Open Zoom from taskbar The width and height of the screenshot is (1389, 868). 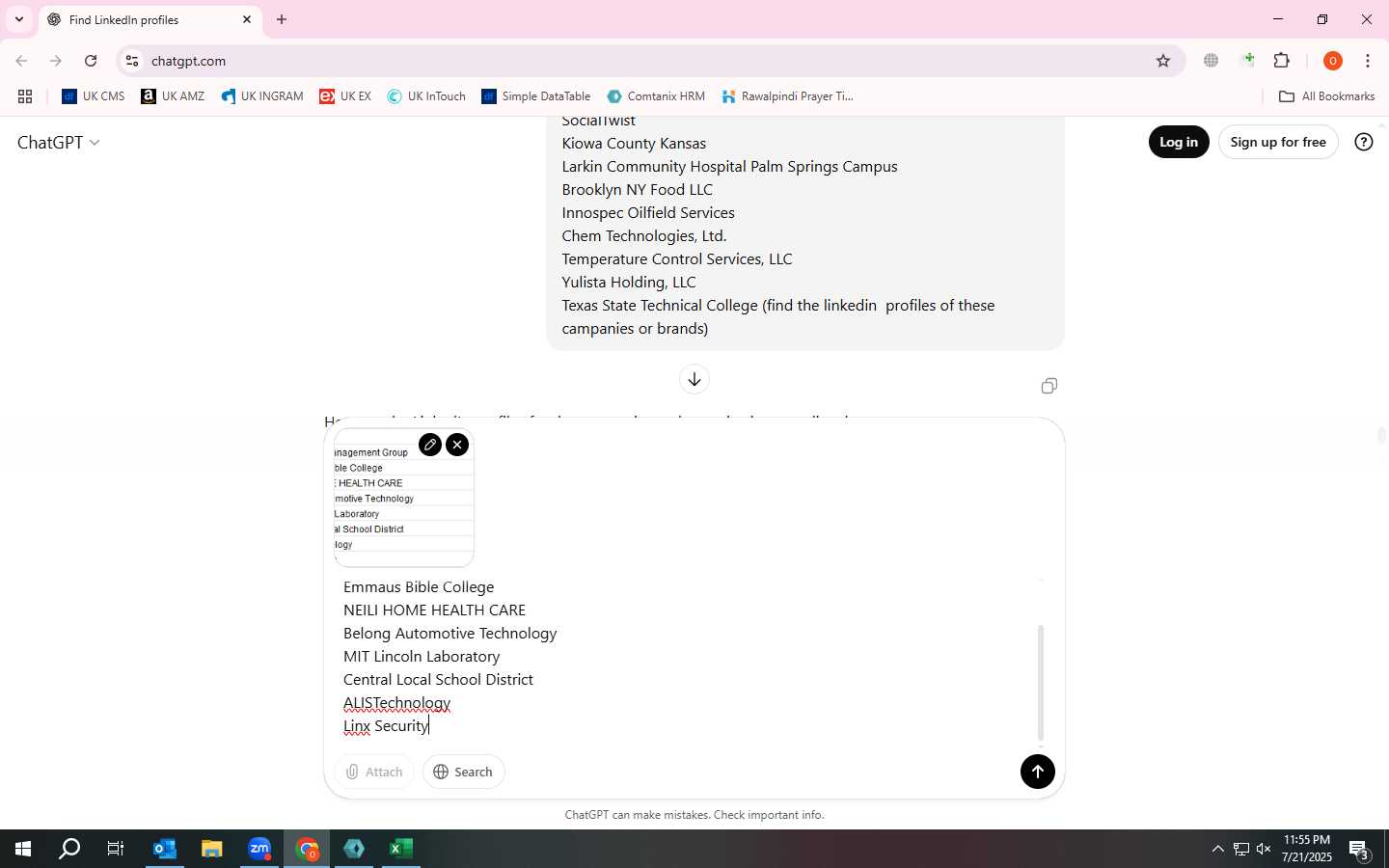tap(259, 849)
